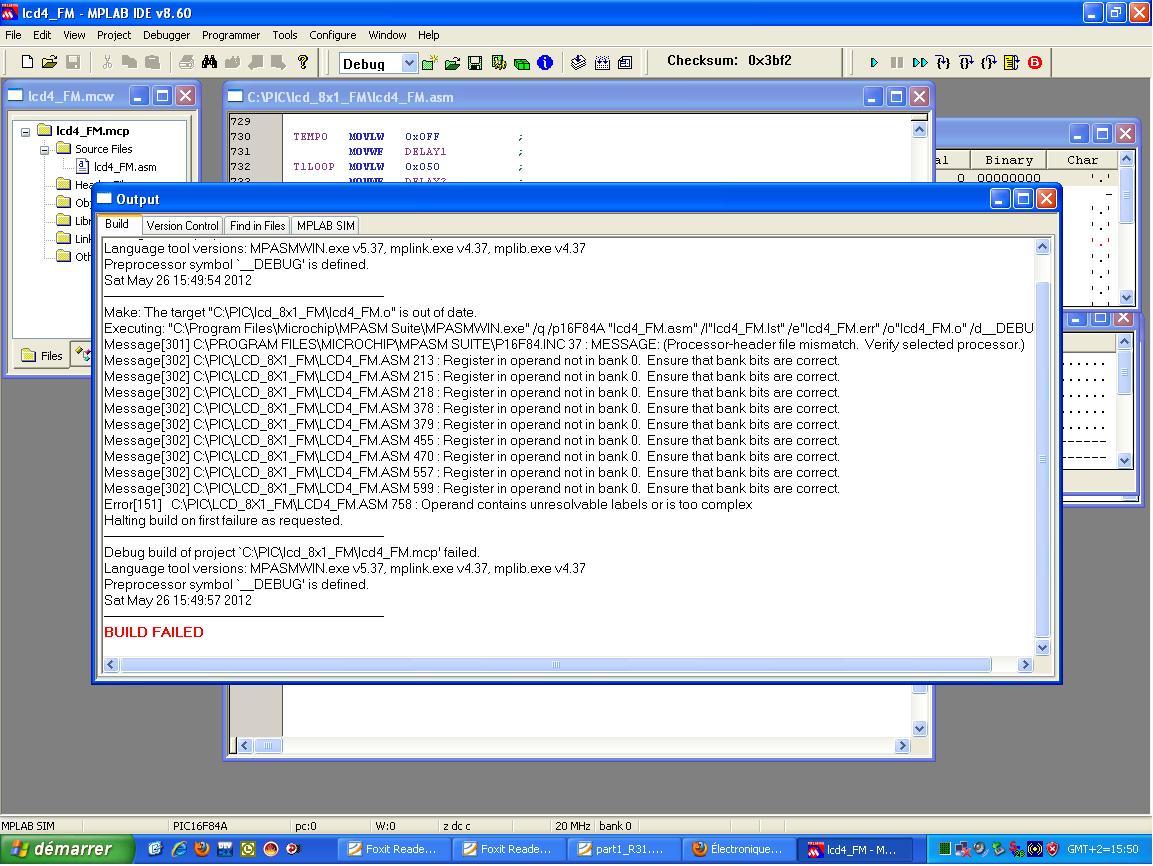This screenshot has width=1153, height=866.
Task: Click the Files tab in project window
Action: (x=42, y=356)
